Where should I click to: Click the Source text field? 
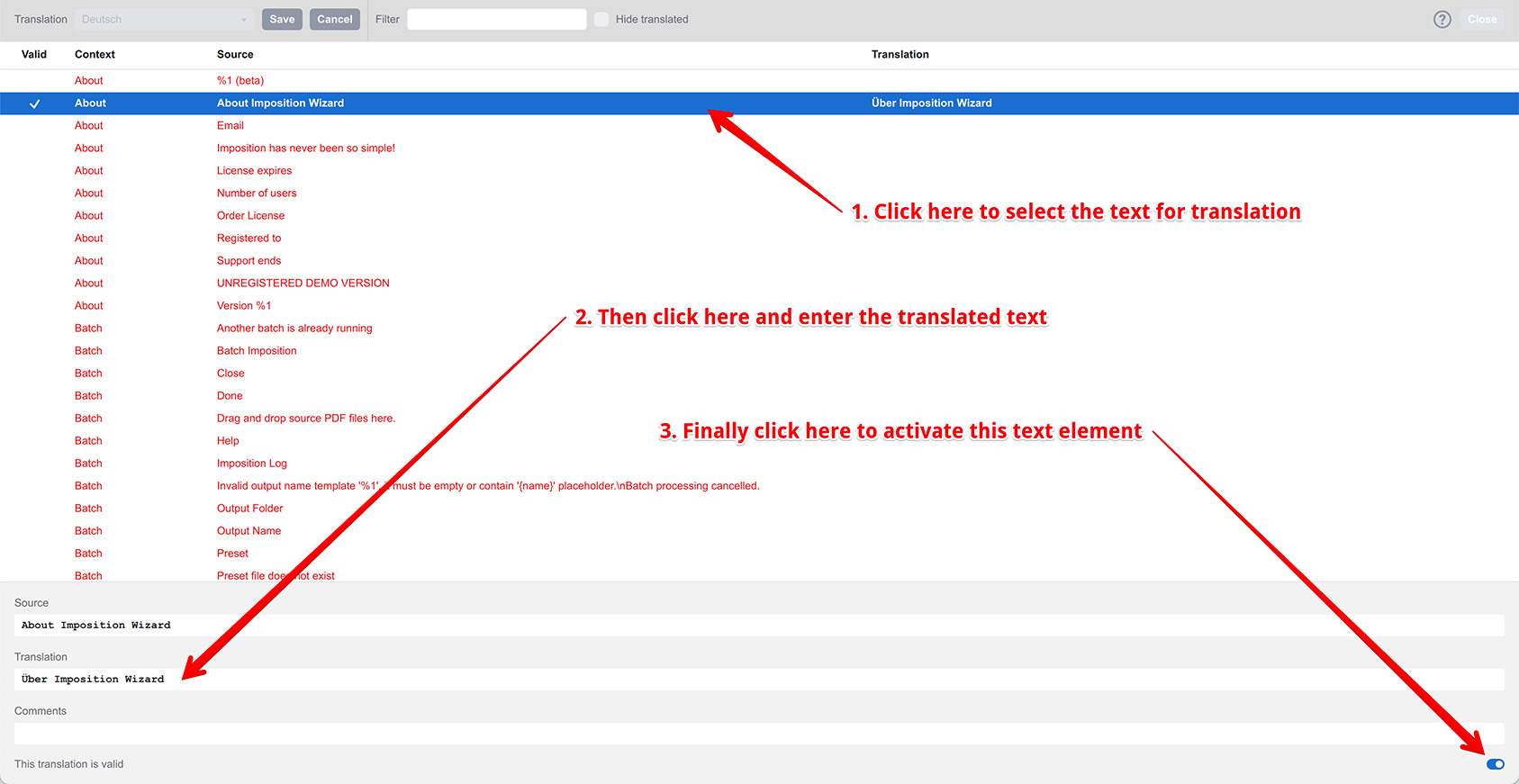pos(759,626)
